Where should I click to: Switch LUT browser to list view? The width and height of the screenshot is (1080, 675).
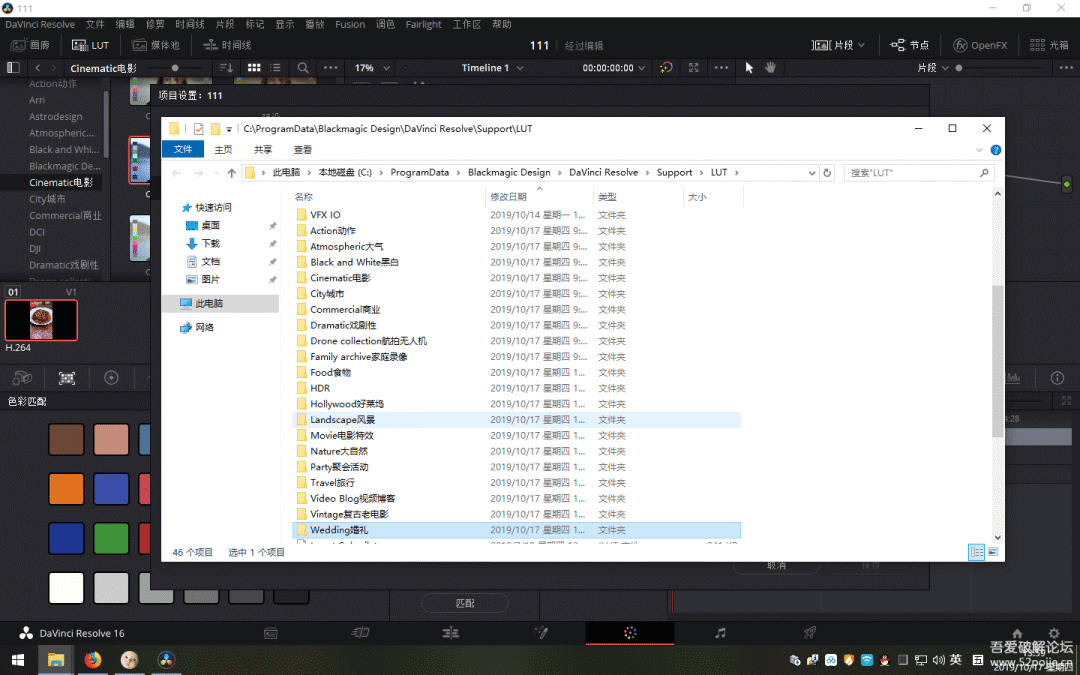276,68
